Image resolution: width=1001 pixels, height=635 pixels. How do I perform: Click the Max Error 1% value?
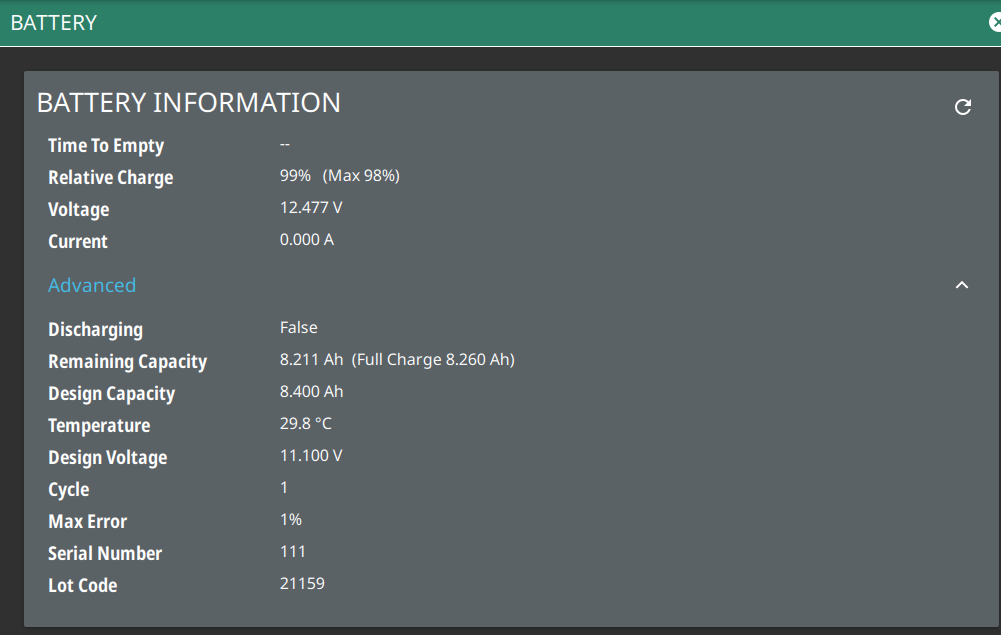291,519
